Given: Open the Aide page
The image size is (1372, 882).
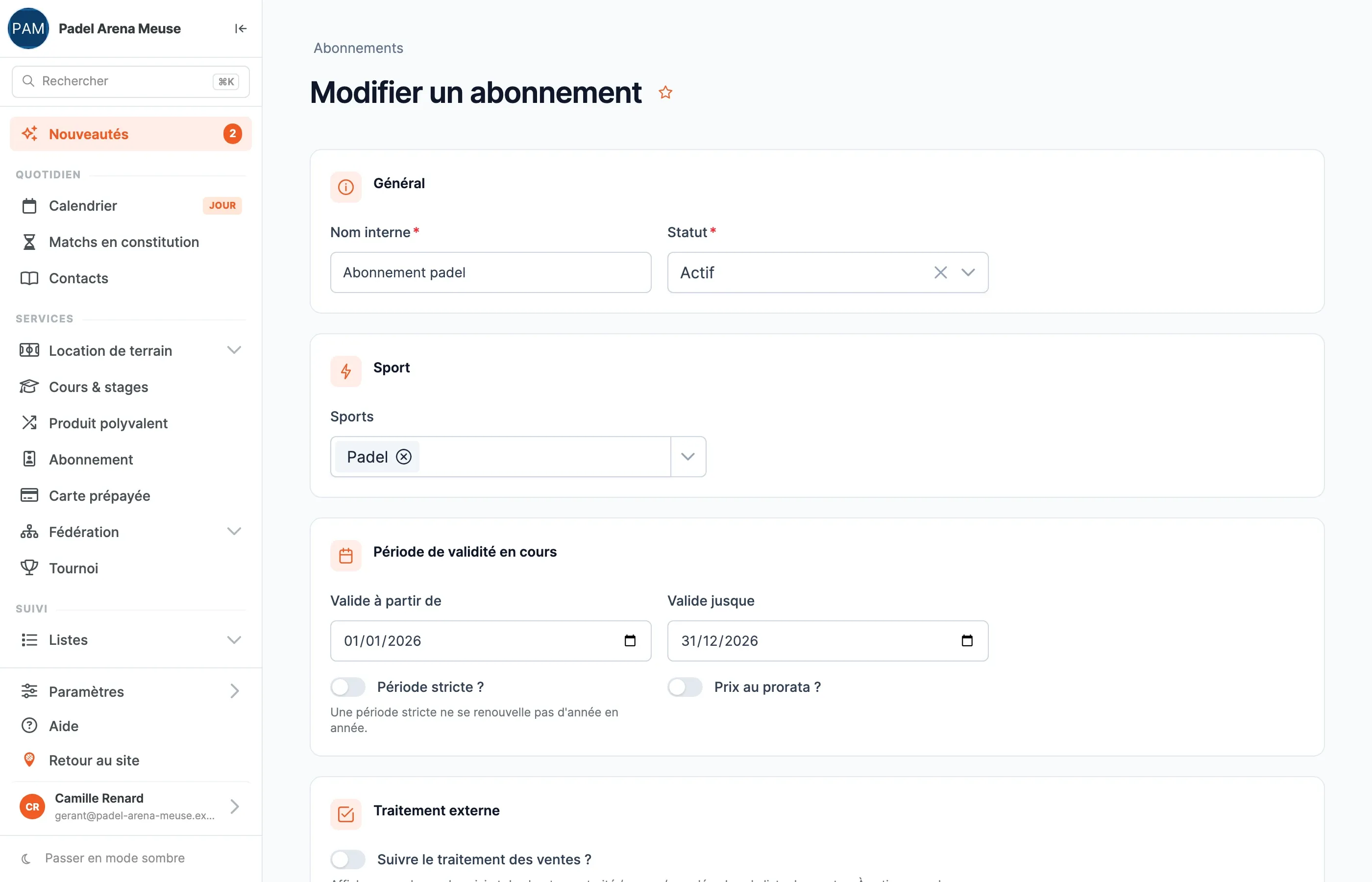Looking at the screenshot, I should (130, 726).
